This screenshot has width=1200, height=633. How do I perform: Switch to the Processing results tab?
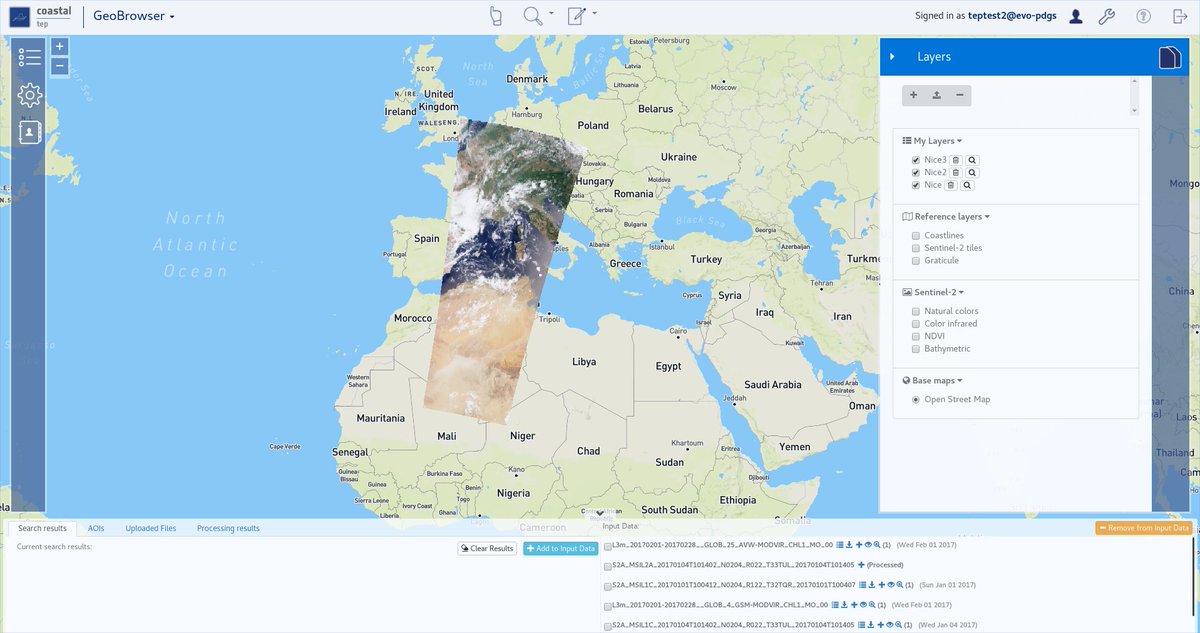click(x=228, y=528)
